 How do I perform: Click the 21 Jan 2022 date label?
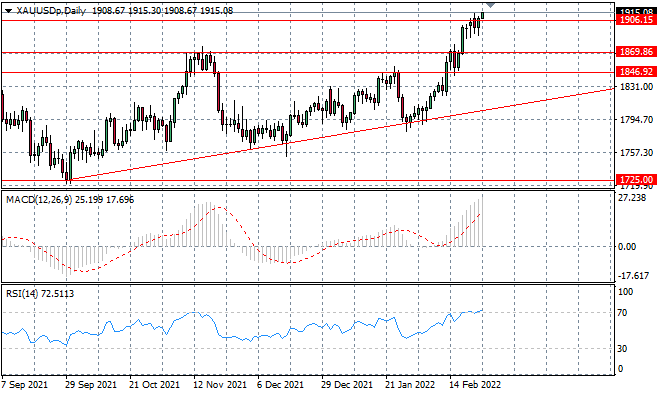pos(410,385)
